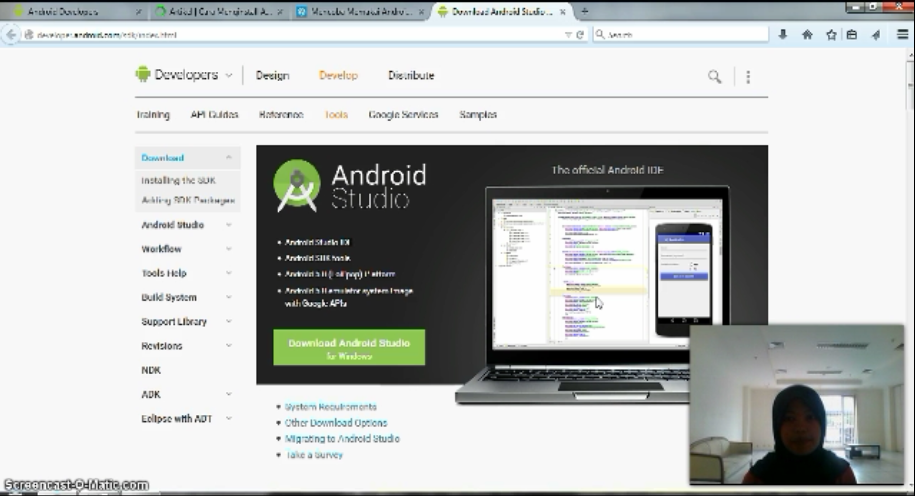Collapse the Download sidebar section

[229, 158]
